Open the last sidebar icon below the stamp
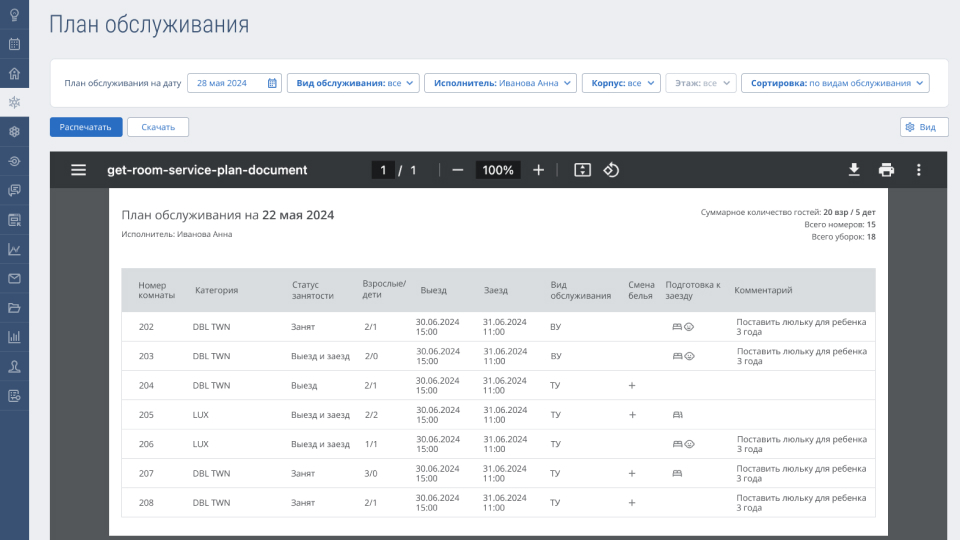Screen dimensions: 960x540 pyautogui.click(x=14, y=396)
